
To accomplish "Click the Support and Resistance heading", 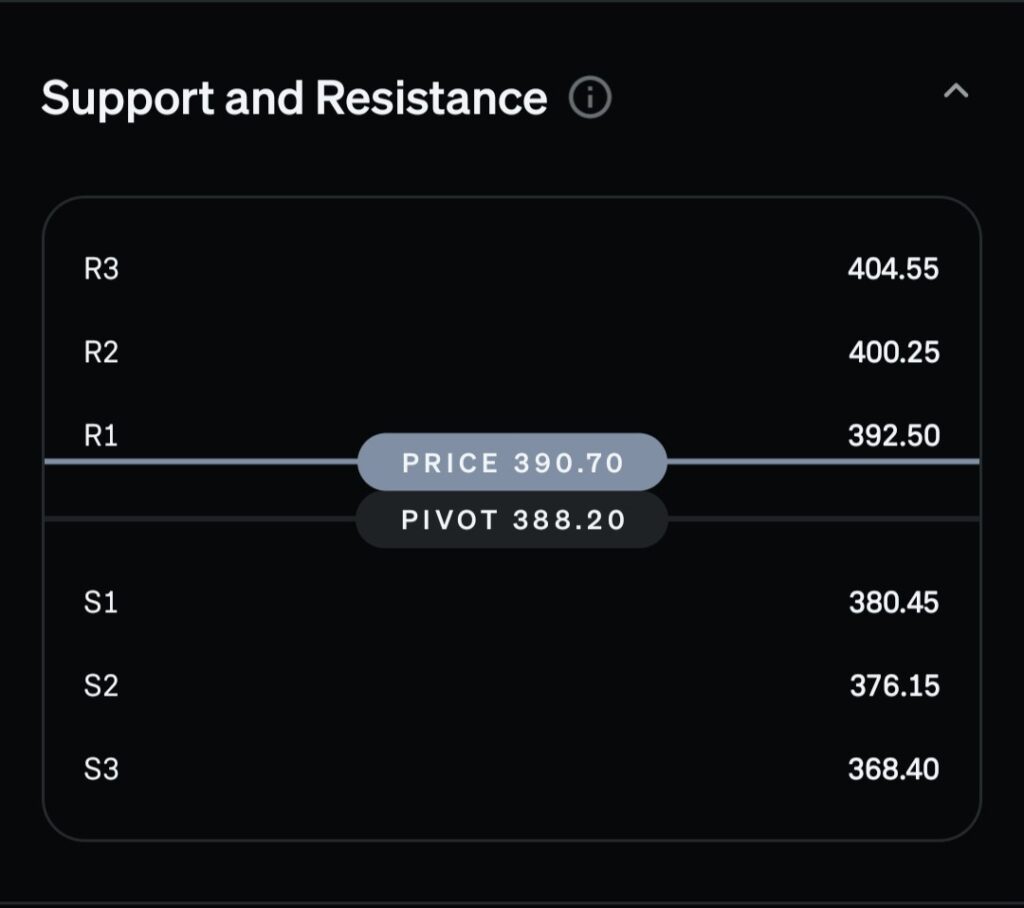I will coord(294,98).
